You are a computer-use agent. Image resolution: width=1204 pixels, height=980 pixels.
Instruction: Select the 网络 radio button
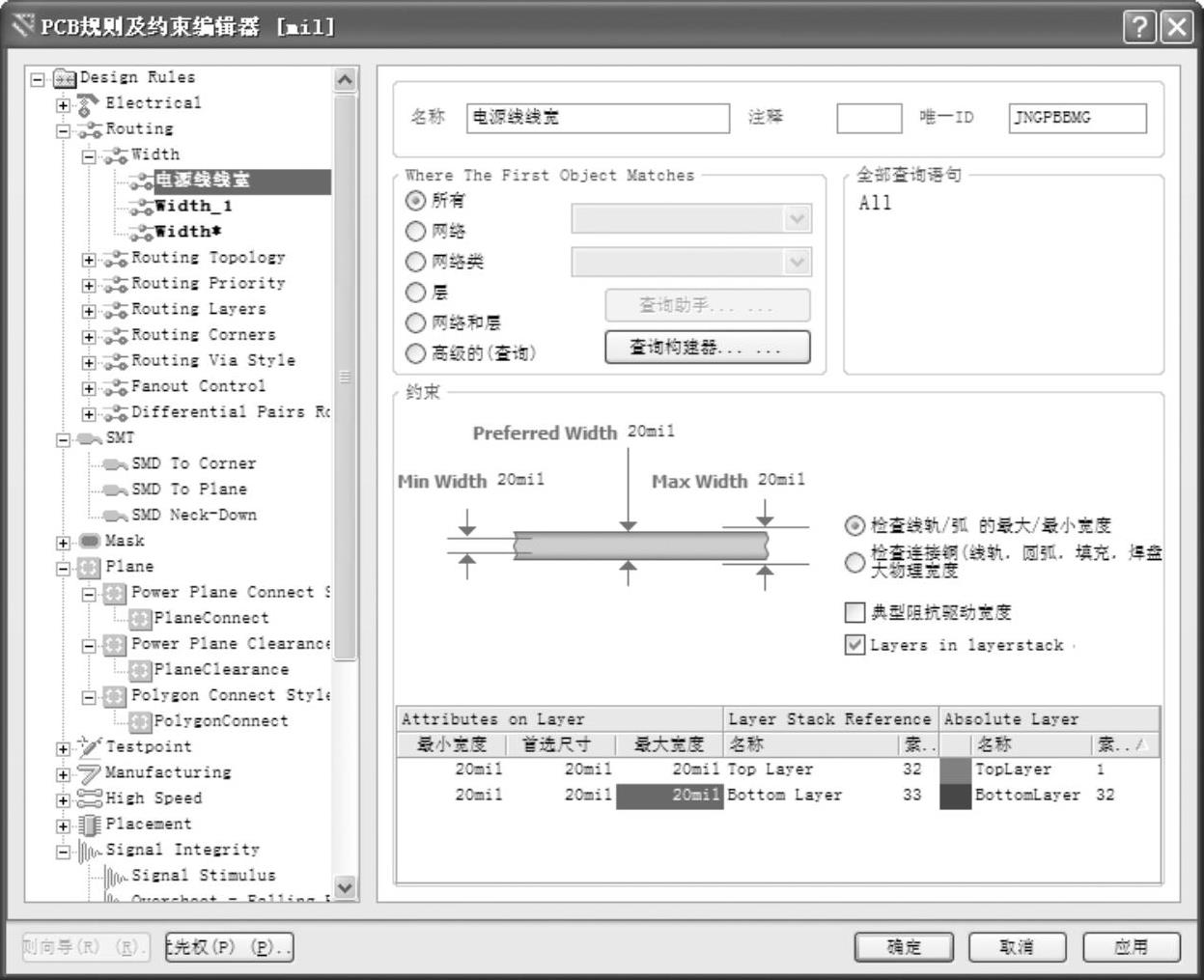(415, 231)
